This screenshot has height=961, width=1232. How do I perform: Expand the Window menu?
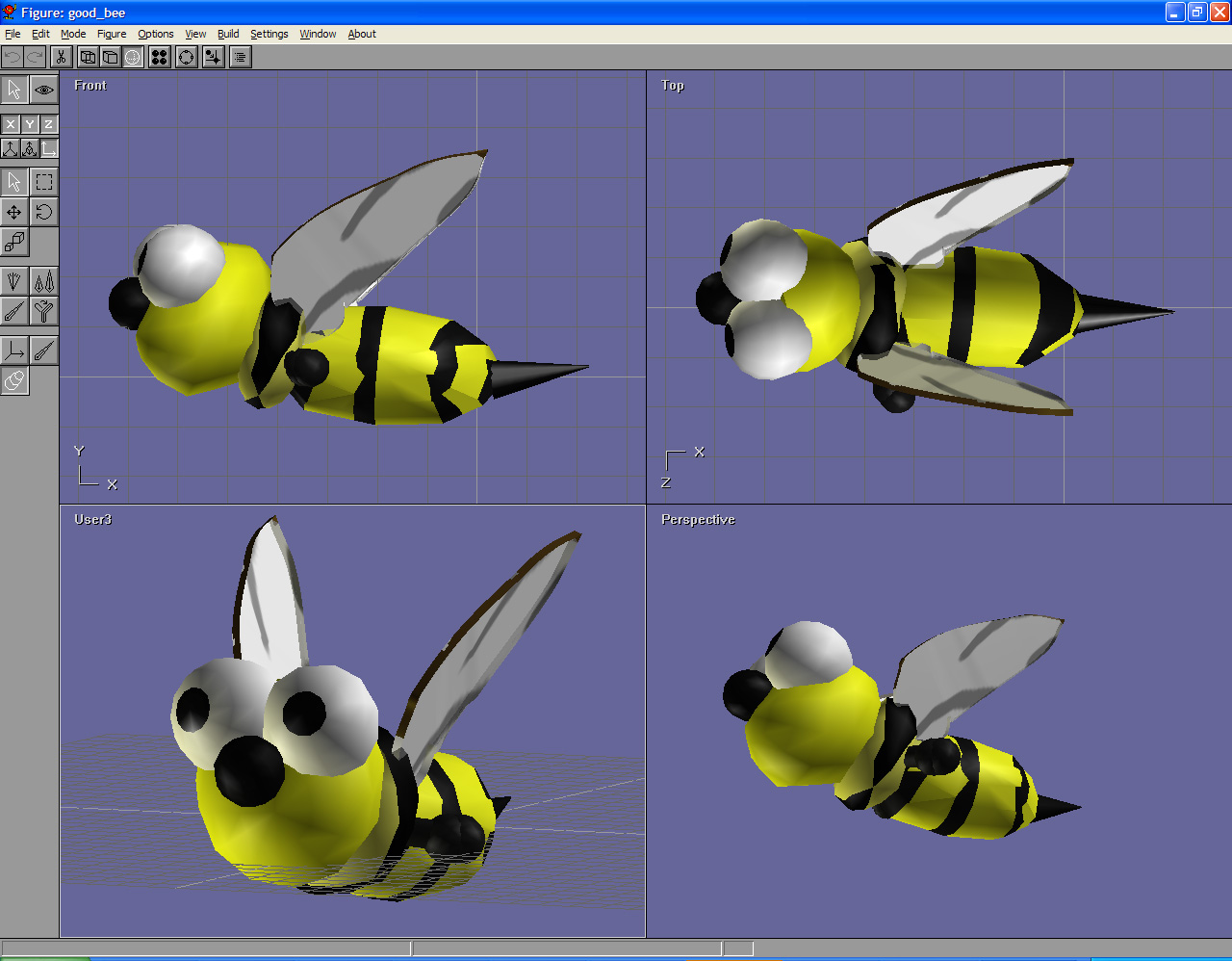(x=318, y=34)
